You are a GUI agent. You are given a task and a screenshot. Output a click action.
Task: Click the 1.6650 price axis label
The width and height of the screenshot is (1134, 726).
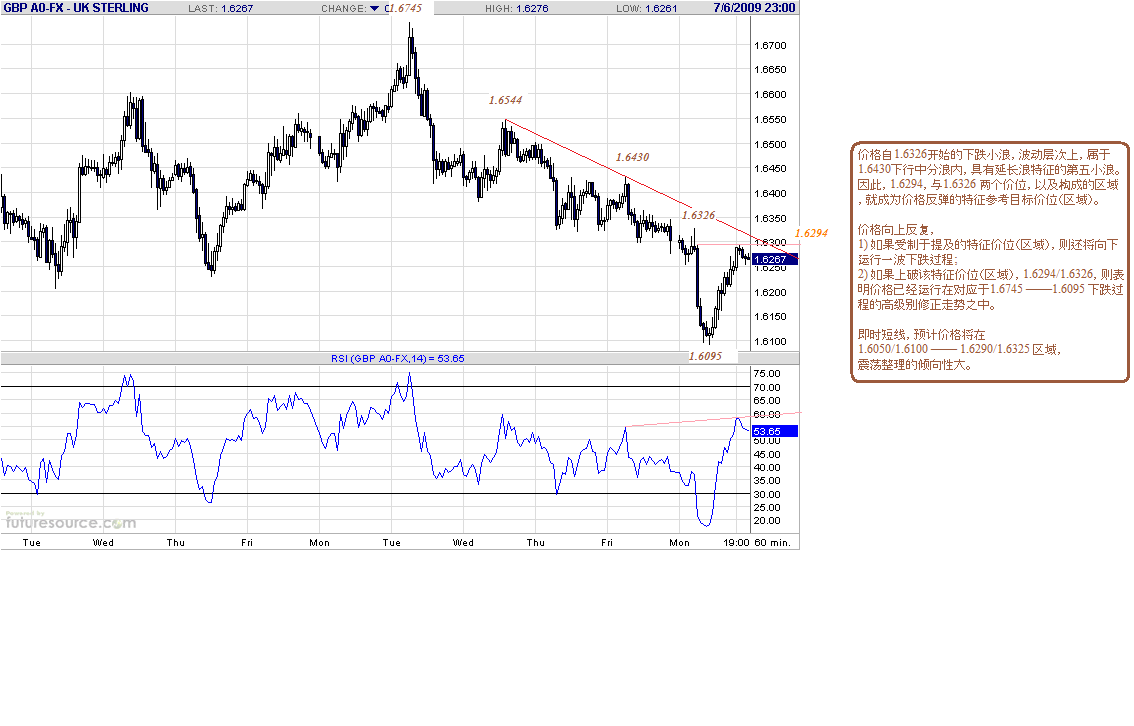(770, 70)
